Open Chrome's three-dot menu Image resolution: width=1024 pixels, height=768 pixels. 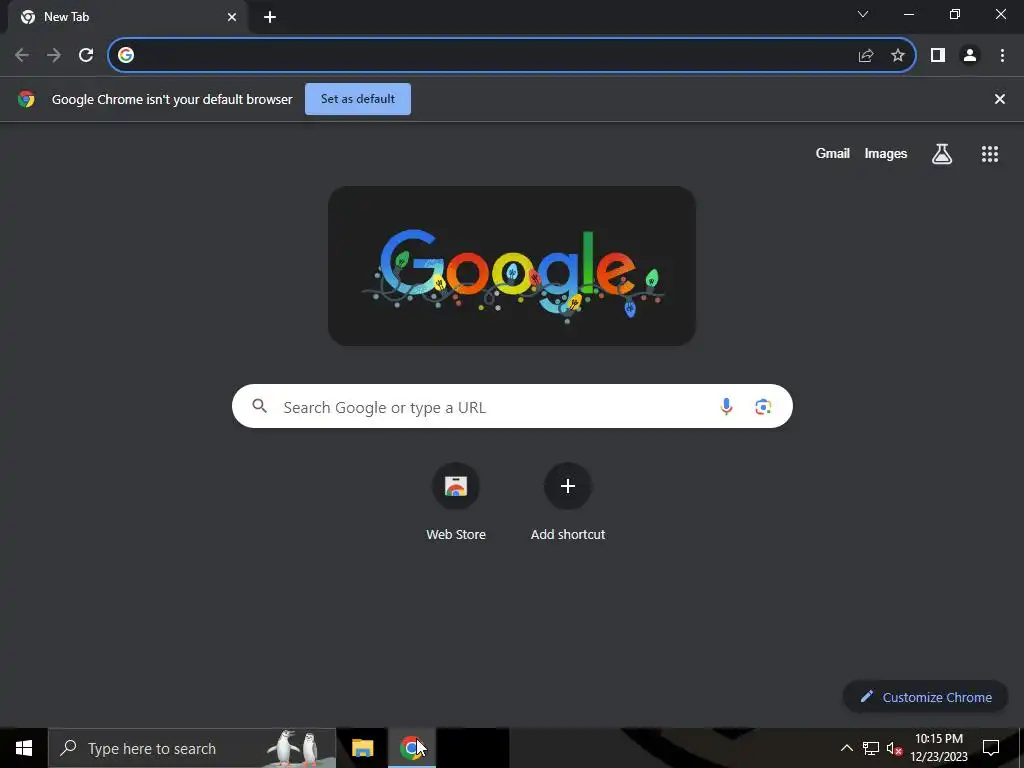1002,55
